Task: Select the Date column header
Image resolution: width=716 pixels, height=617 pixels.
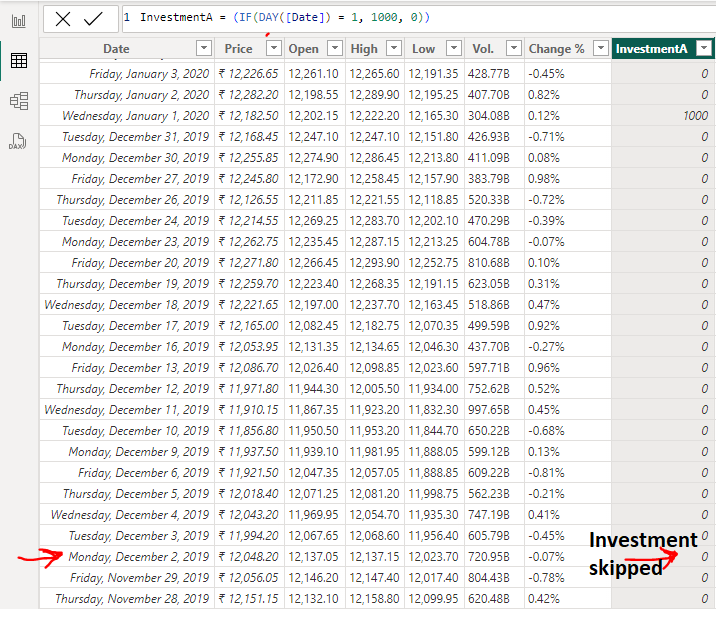Action: 116,48
